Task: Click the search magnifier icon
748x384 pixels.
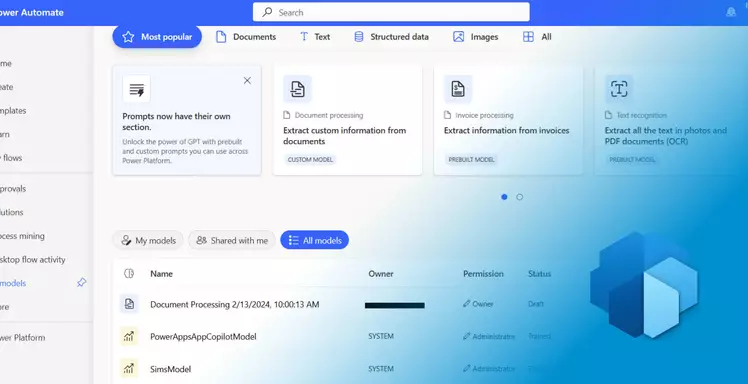Action: [x=268, y=12]
